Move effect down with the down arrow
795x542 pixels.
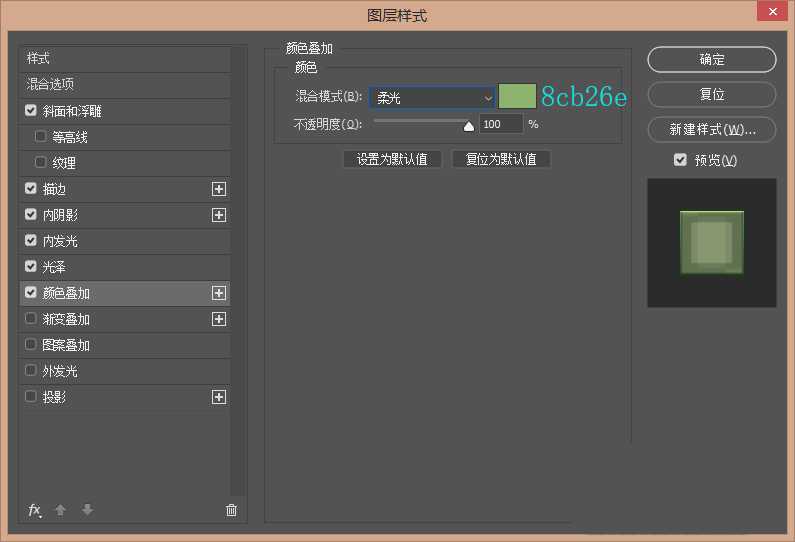[88, 510]
